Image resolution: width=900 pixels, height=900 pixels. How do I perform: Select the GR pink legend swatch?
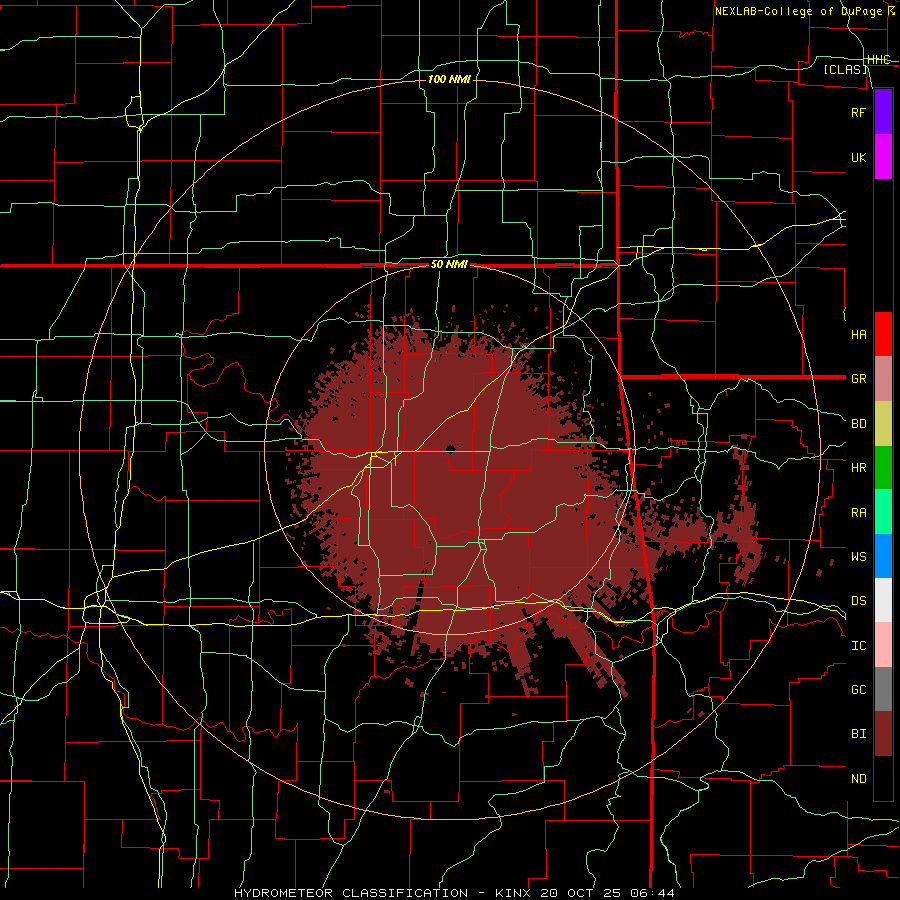pyautogui.click(x=883, y=379)
